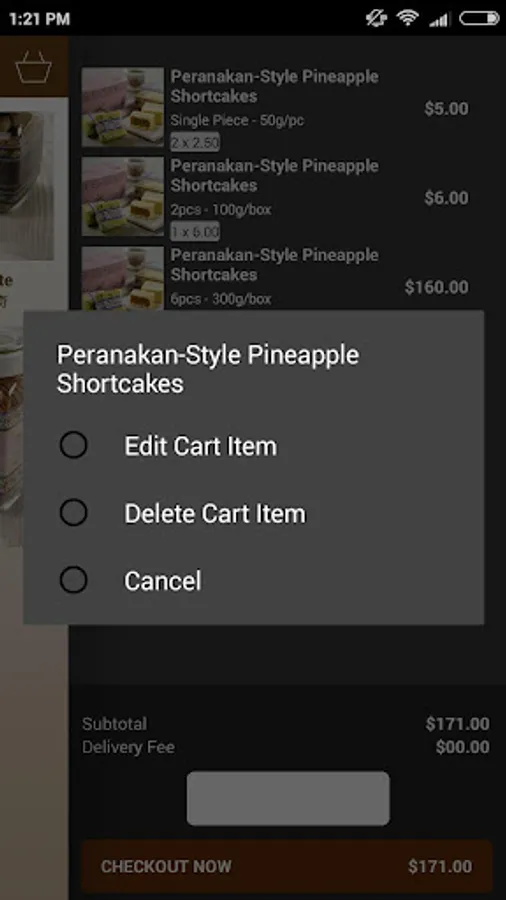Choose the Edit Cart Item label
This screenshot has height=900, width=506.
tap(200, 446)
